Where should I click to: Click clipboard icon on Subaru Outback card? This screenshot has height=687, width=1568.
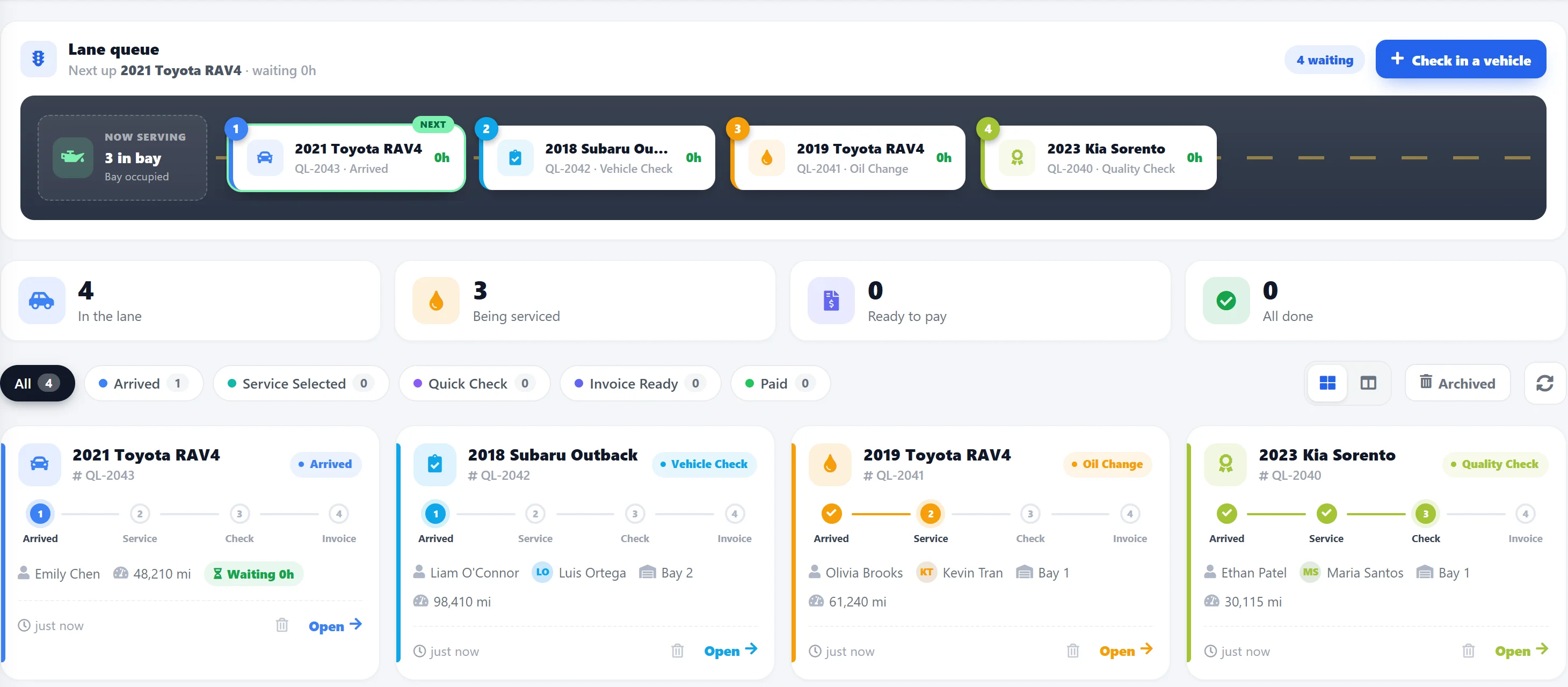point(434,464)
